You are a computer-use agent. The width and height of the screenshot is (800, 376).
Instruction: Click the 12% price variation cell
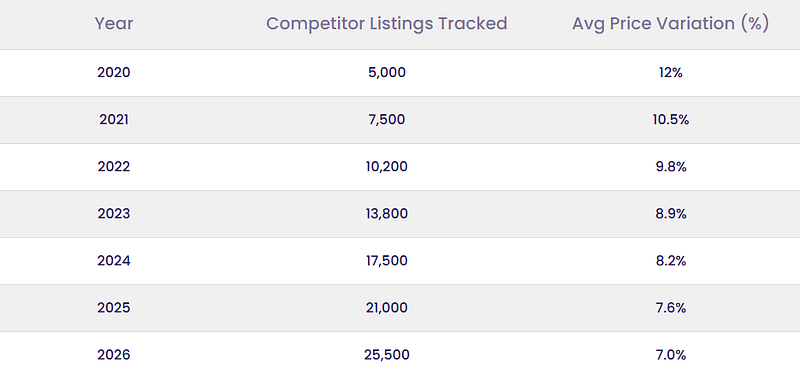(x=670, y=72)
